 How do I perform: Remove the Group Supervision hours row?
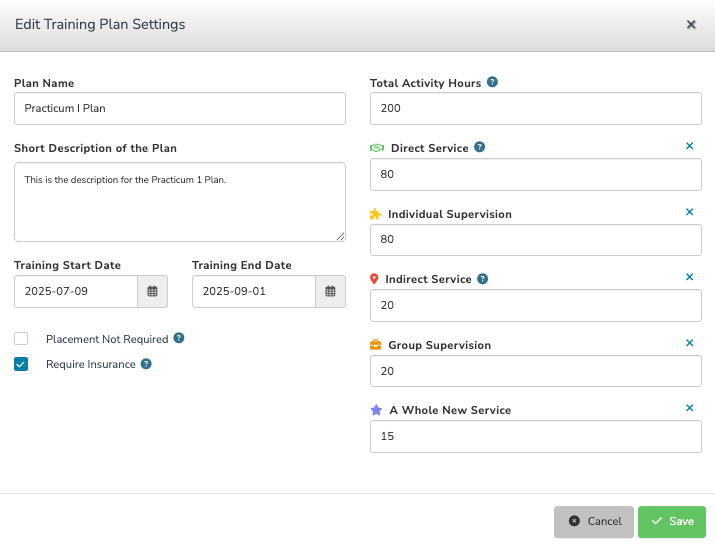click(689, 343)
